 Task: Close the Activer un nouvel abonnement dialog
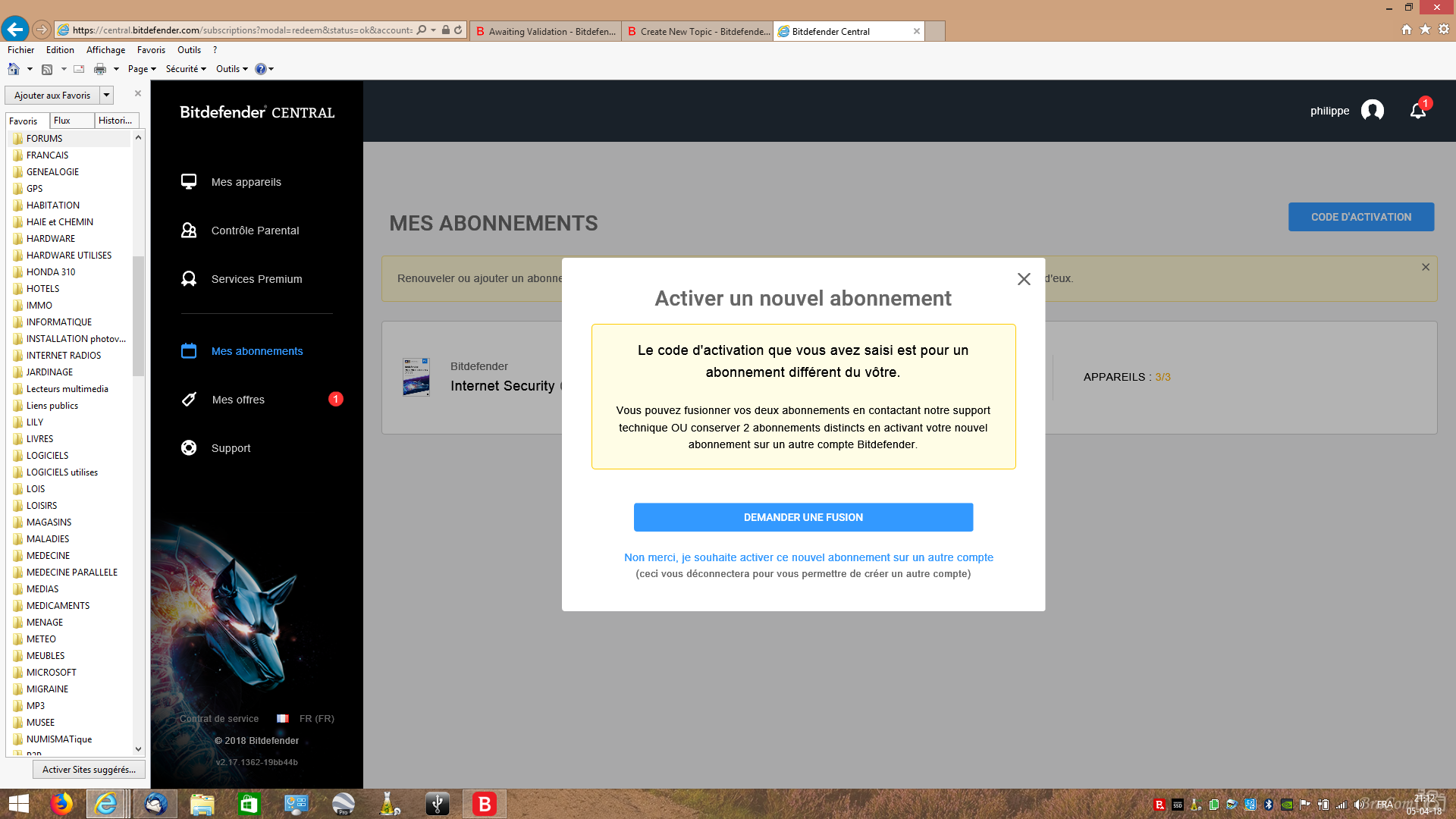(x=1024, y=279)
